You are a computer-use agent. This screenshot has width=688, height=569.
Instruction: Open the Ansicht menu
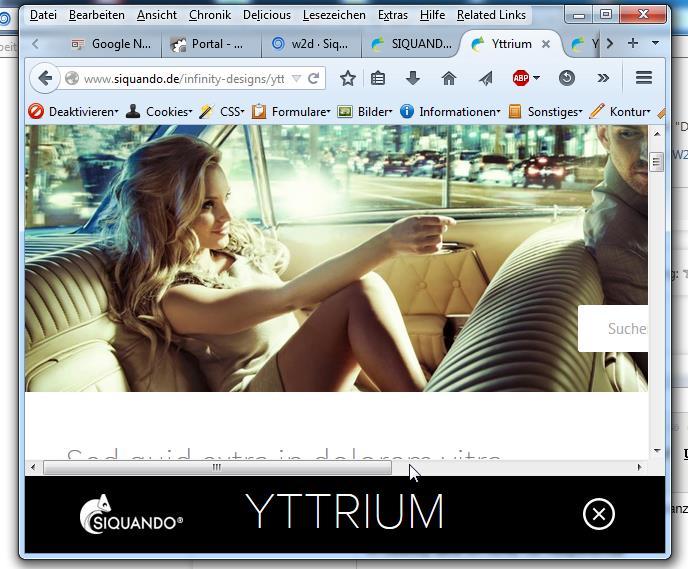coord(157,15)
